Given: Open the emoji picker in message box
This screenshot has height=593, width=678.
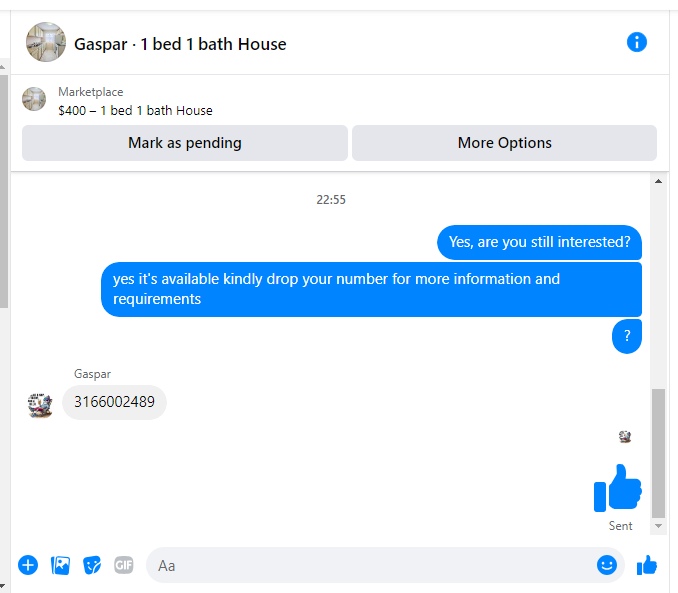Looking at the screenshot, I should click(x=607, y=565).
